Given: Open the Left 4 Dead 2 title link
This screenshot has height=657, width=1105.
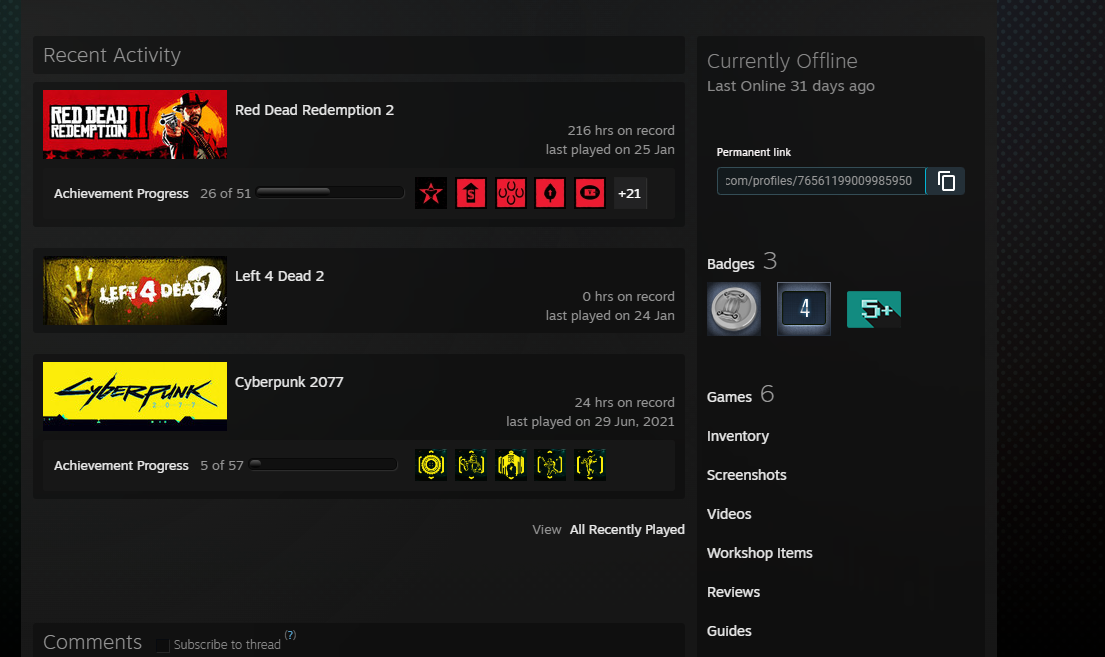Looking at the screenshot, I should pos(280,276).
